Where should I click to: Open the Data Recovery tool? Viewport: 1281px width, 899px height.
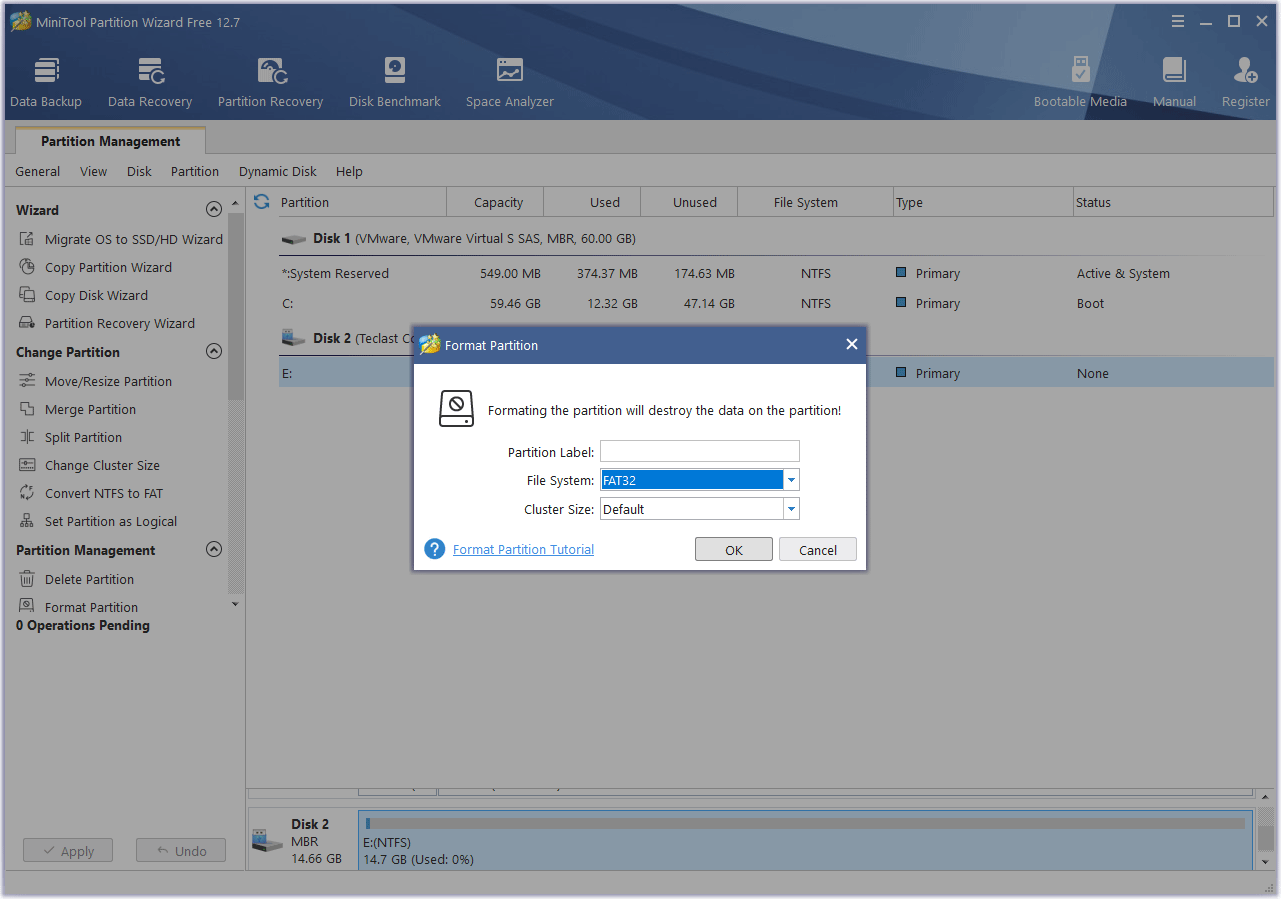point(150,82)
